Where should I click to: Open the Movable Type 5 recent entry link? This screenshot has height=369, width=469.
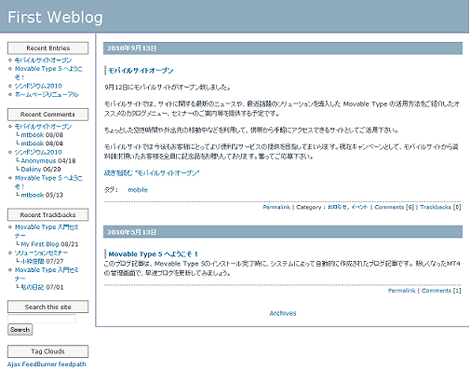pos(48,73)
